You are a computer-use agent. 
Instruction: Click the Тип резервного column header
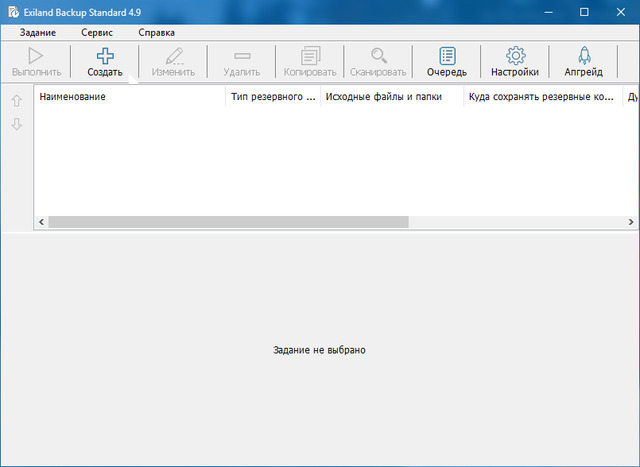tap(273, 97)
